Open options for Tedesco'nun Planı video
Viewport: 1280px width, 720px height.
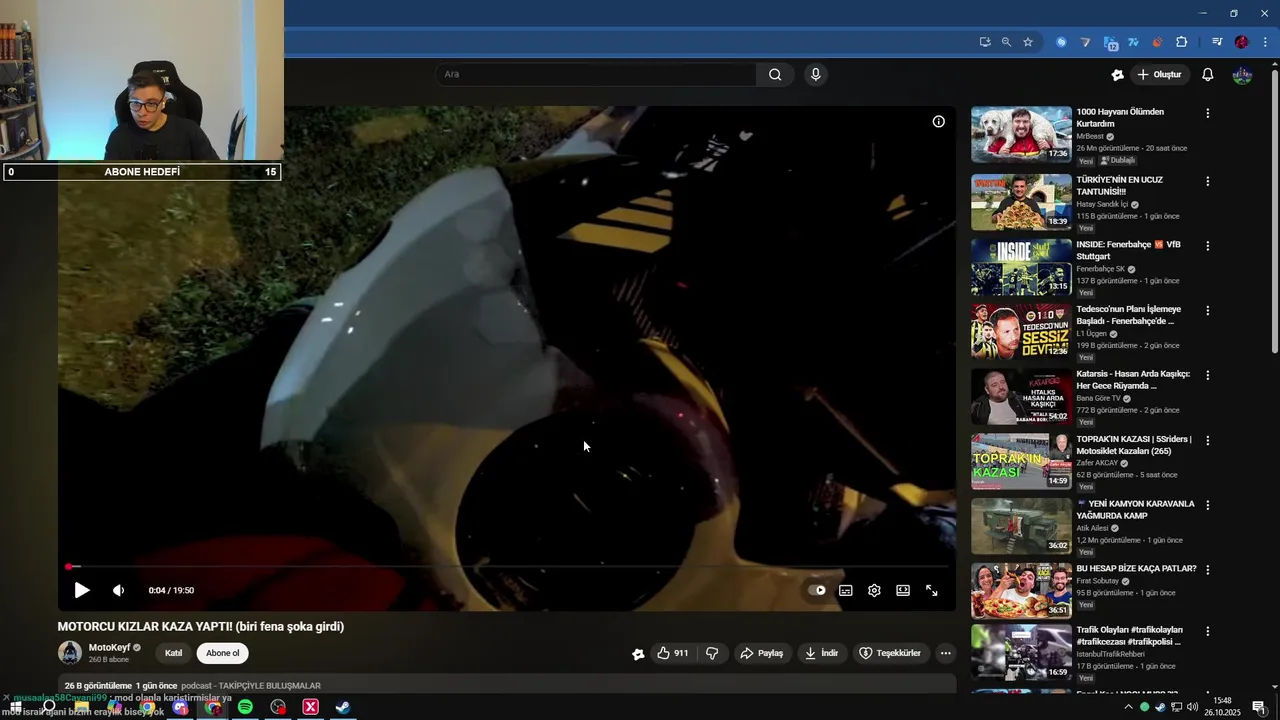[1207, 310]
